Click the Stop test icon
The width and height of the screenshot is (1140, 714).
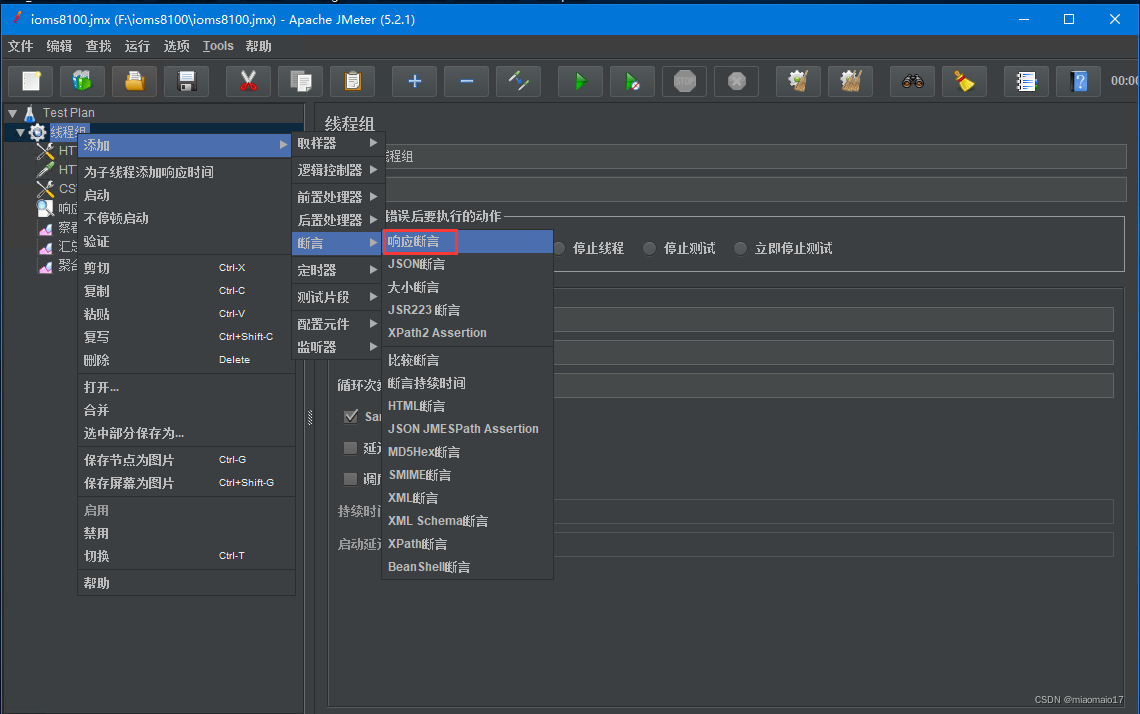point(685,81)
